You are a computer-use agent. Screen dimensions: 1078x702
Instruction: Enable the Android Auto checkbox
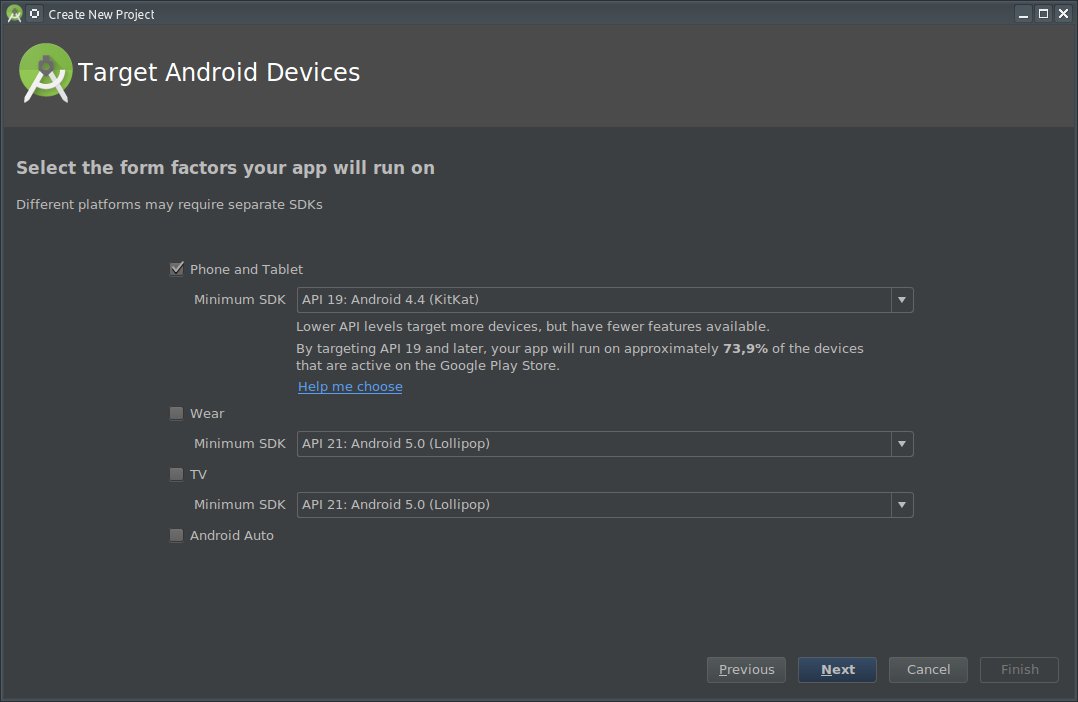coord(177,536)
